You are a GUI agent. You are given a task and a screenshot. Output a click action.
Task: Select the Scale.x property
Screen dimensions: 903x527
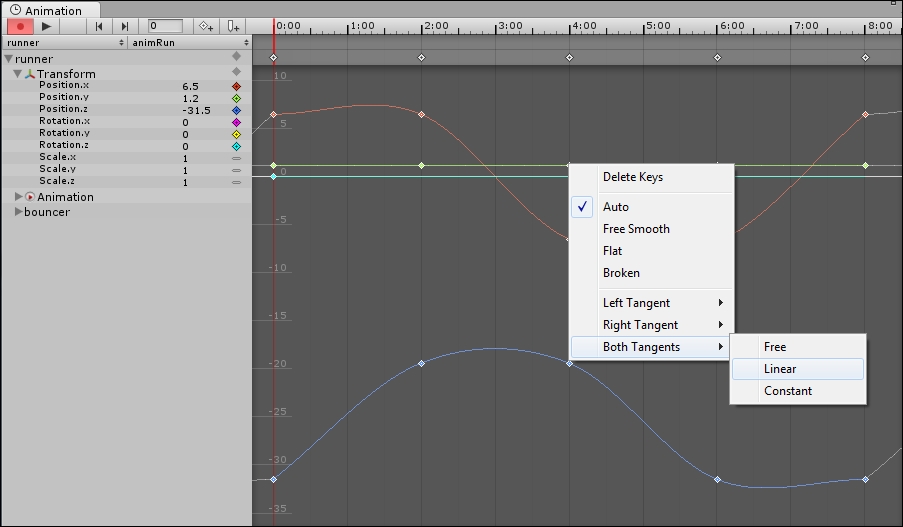click(x=58, y=157)
